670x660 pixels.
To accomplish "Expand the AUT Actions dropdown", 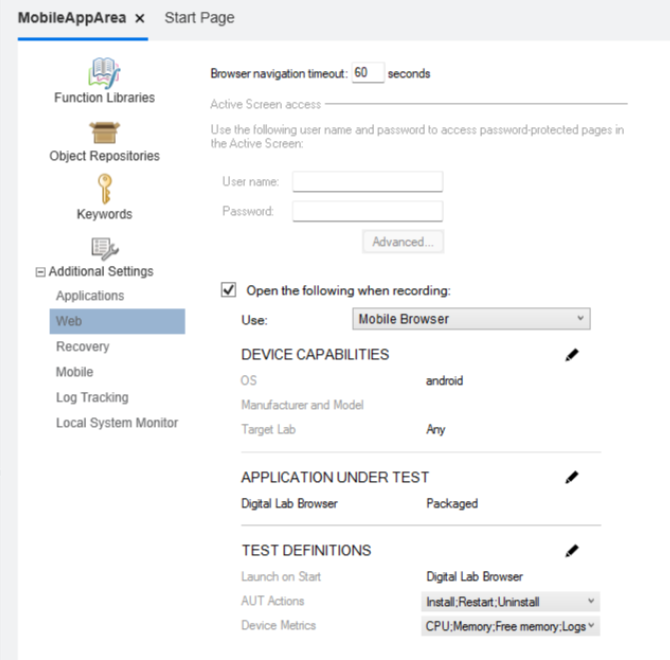I will pyautogui.click(x=510, y=601).
